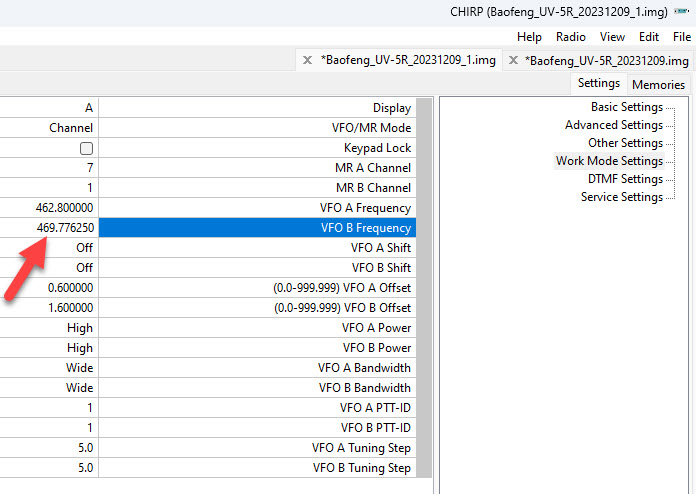Viewport: 696px width, 494px height.
Task: Open the VFO B Bandwidth dropdown
Action: [50, 388]
